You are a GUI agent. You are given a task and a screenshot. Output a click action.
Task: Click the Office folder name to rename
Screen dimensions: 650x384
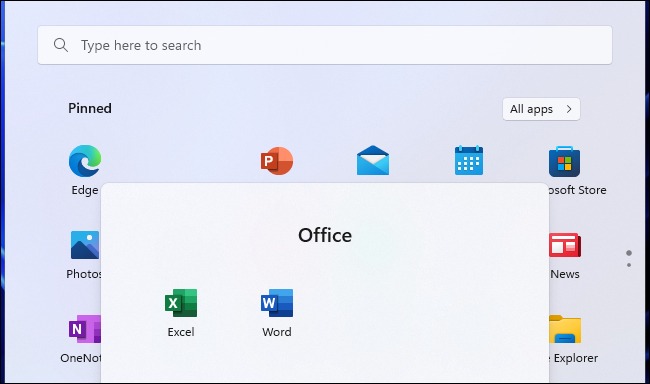(x=325, y=235)
